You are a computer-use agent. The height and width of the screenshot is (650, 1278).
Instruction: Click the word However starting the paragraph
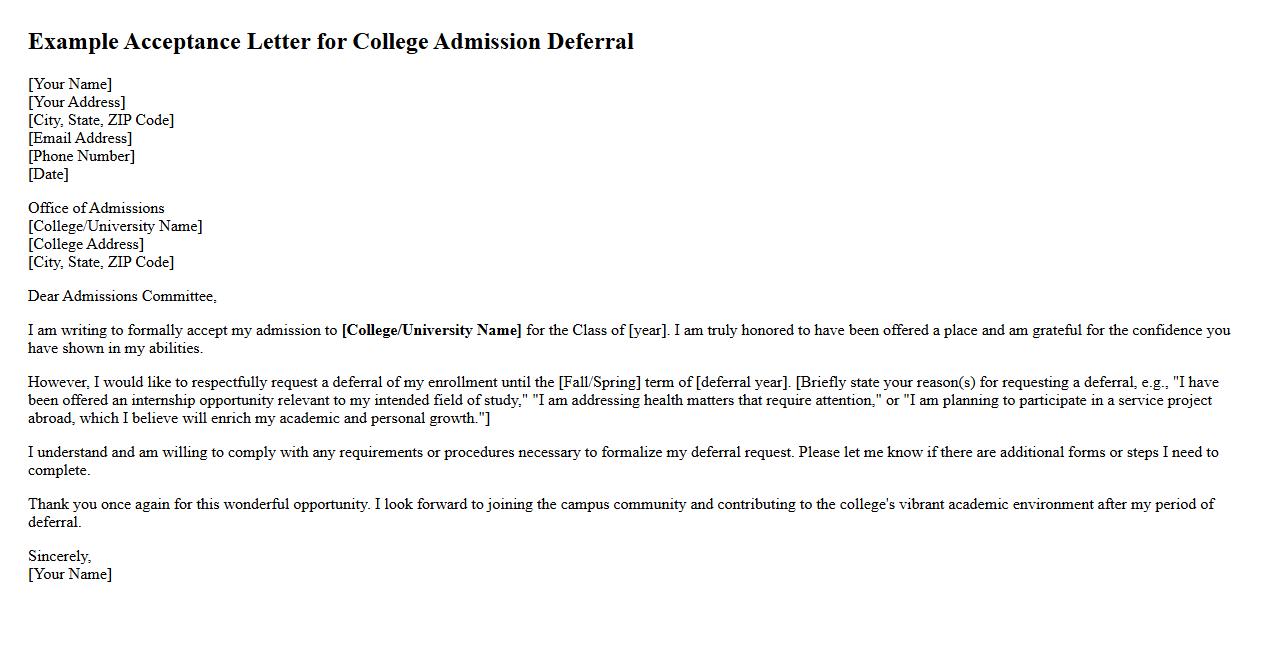59,382
